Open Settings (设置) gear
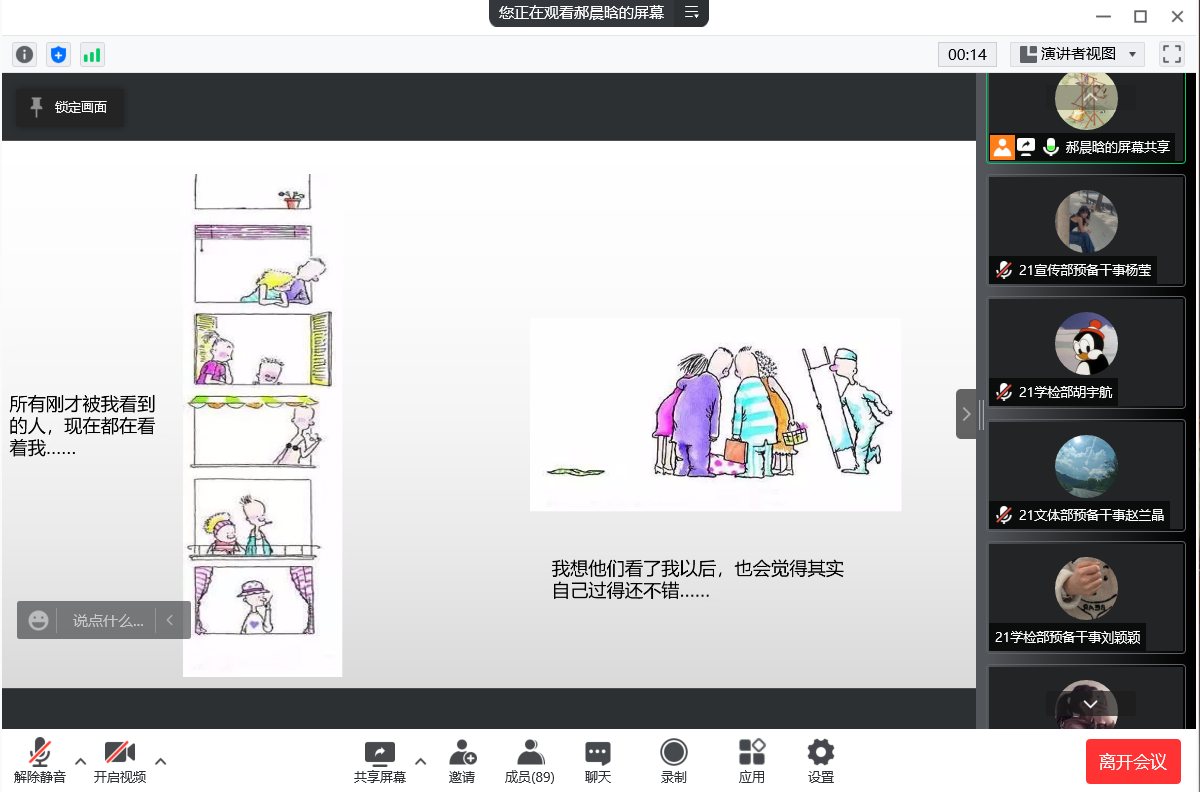This screenshot has height=792, width=1200. coord(821,761)
